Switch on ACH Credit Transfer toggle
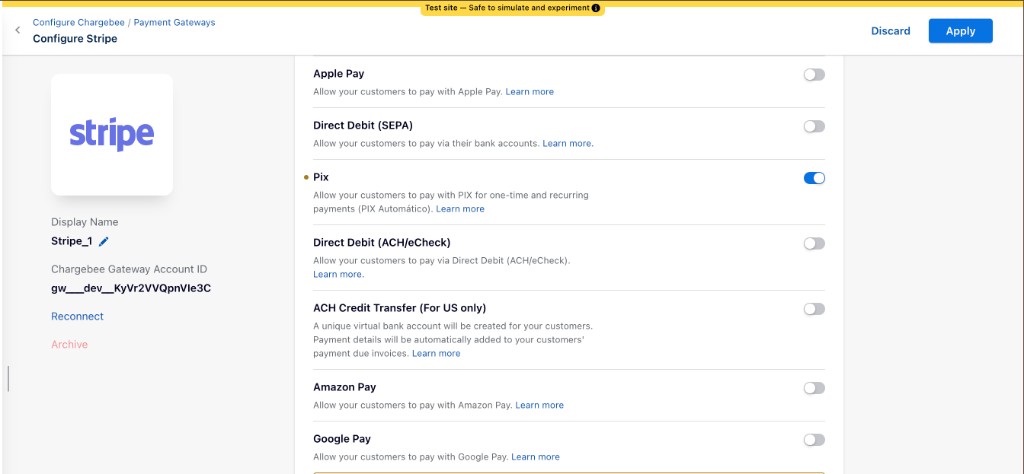This screenshot has height=474, width=1024. point(814,309)
